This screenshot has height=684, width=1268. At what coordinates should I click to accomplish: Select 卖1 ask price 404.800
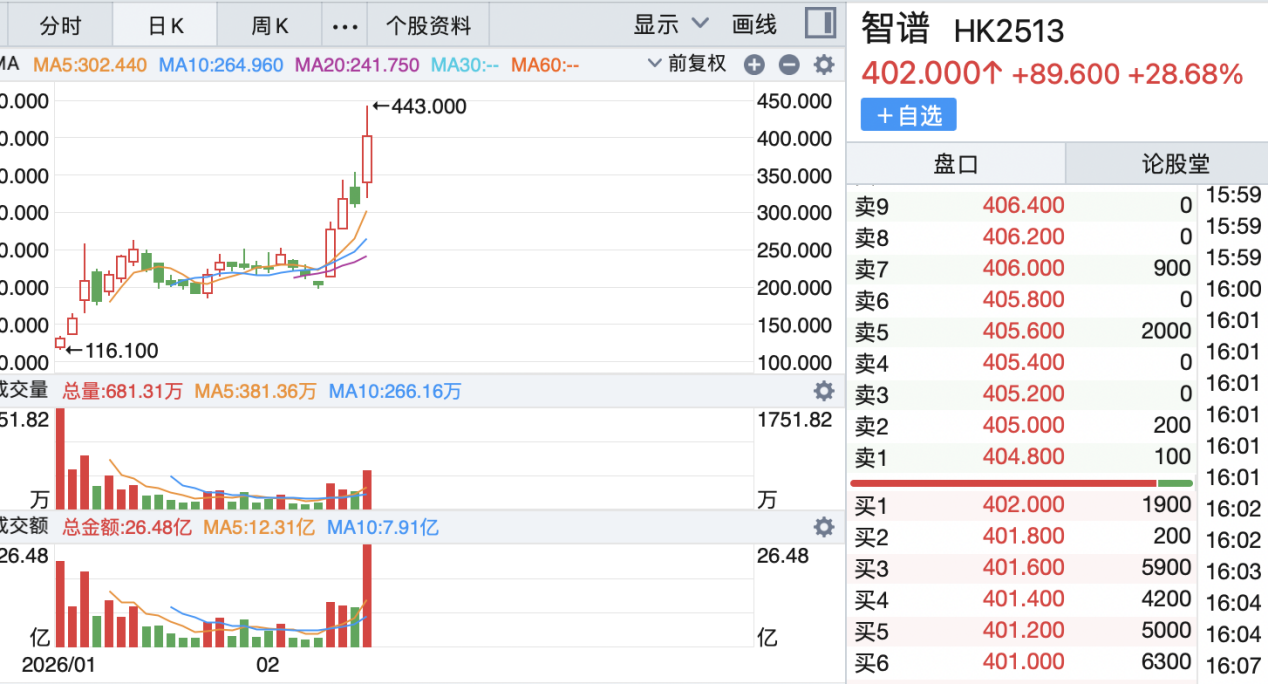[x=1023, y=458]
